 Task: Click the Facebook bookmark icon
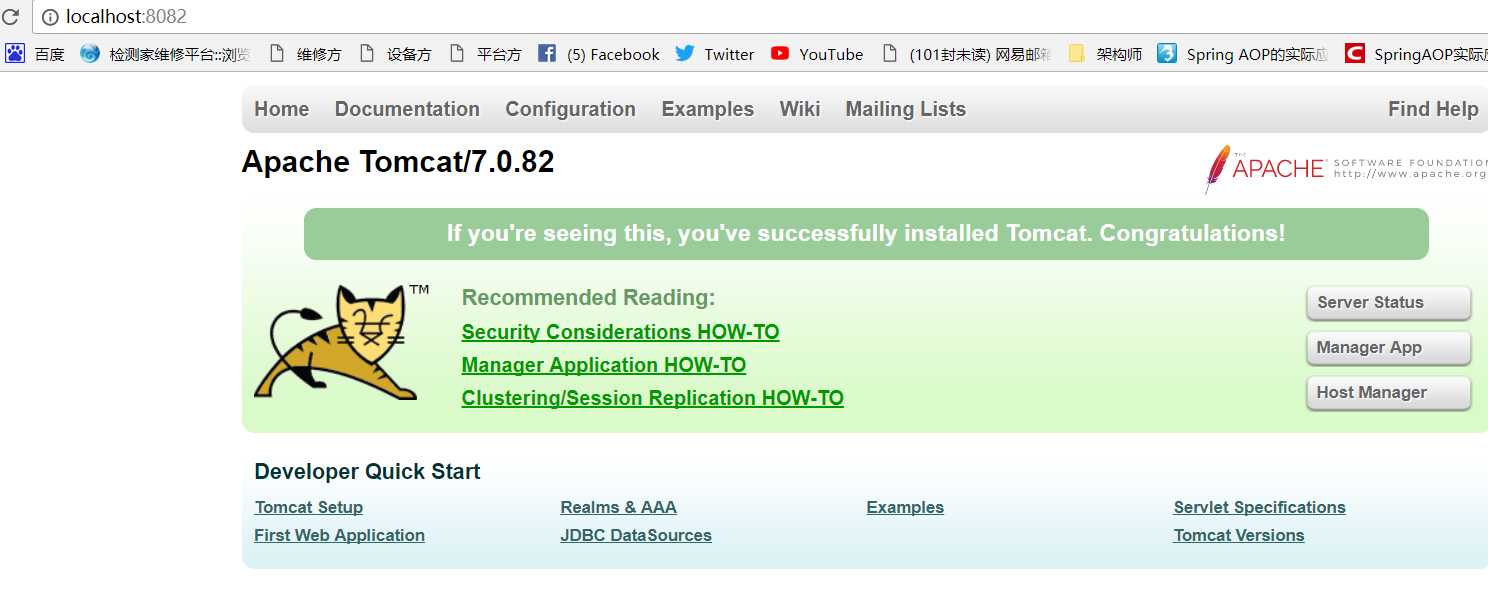pos(547,54)
